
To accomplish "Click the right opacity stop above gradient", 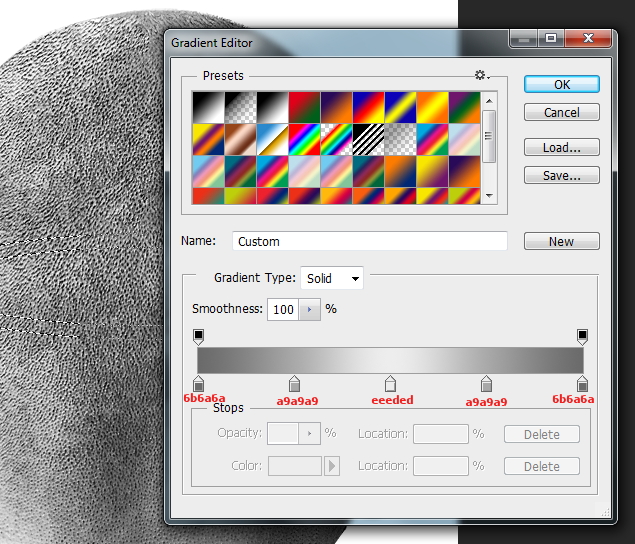I will [x=582, y=336].
